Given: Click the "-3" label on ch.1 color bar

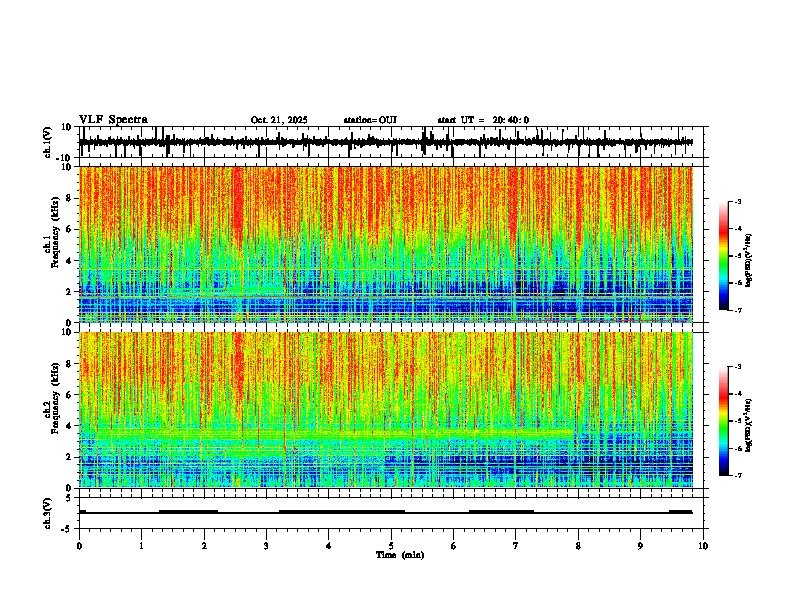Looking at the screenshot, I should 737,201.
